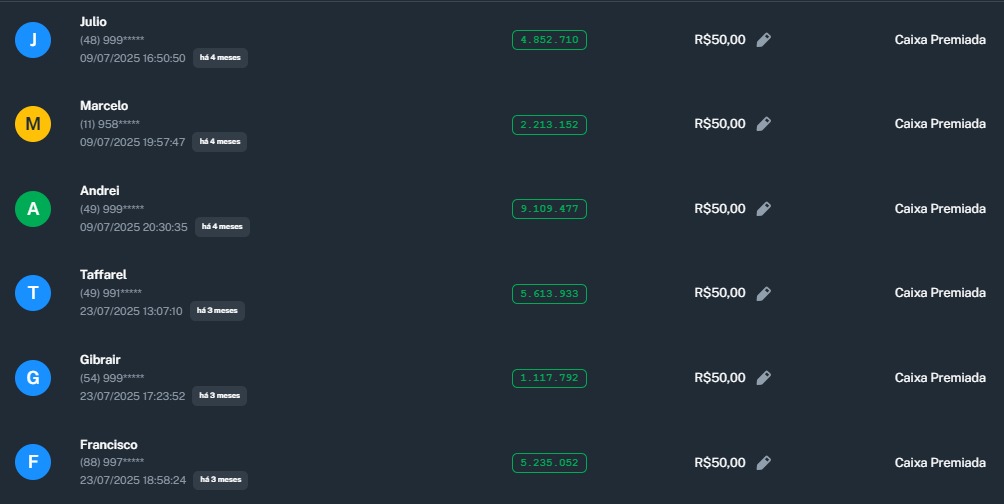This screenshot has width=1004, height=504.
Task: Select Taffarel's blue T avatar
Action: (x=33, y=293)
